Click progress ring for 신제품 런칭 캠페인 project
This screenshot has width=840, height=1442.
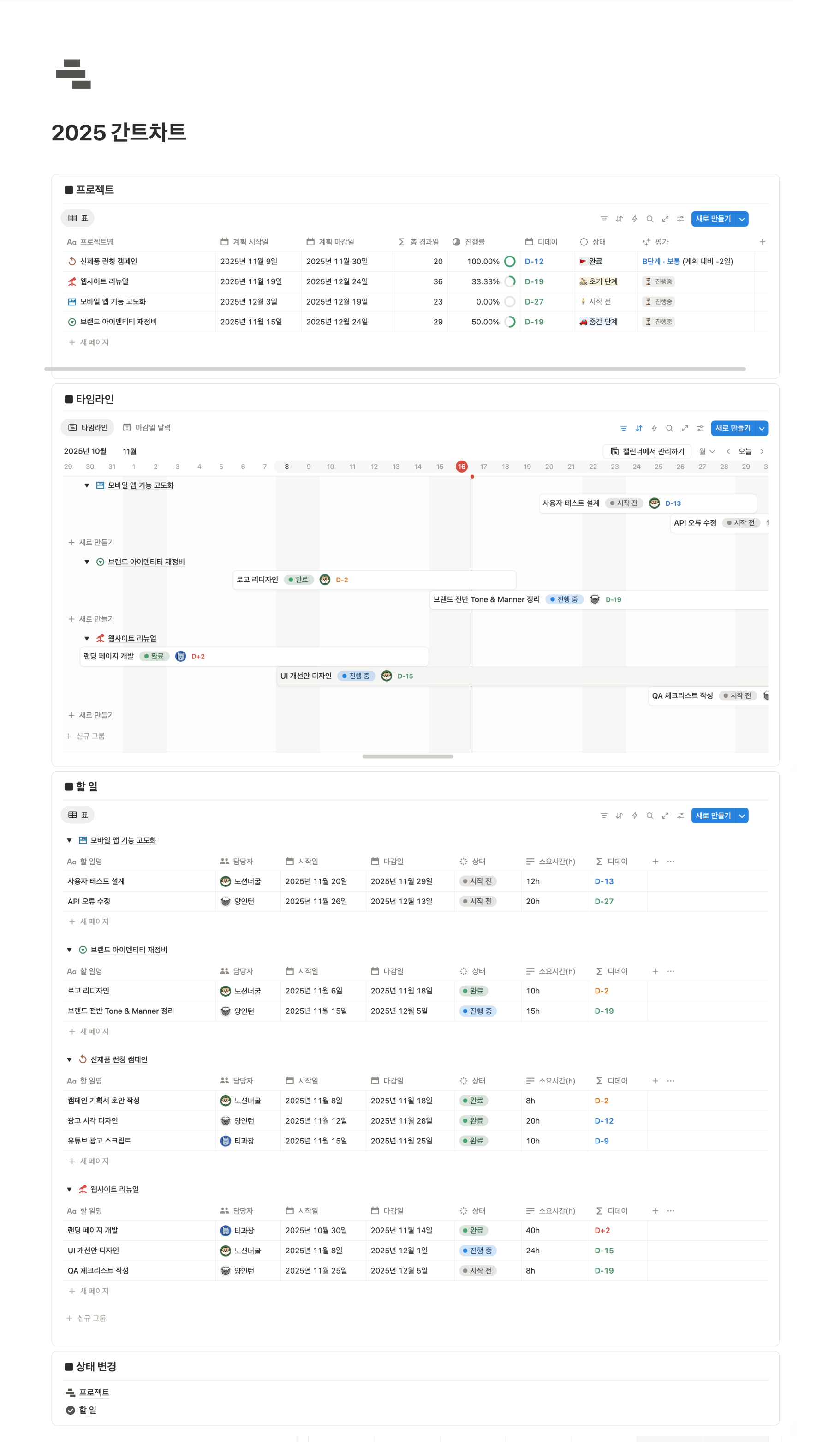click(510, 262)
